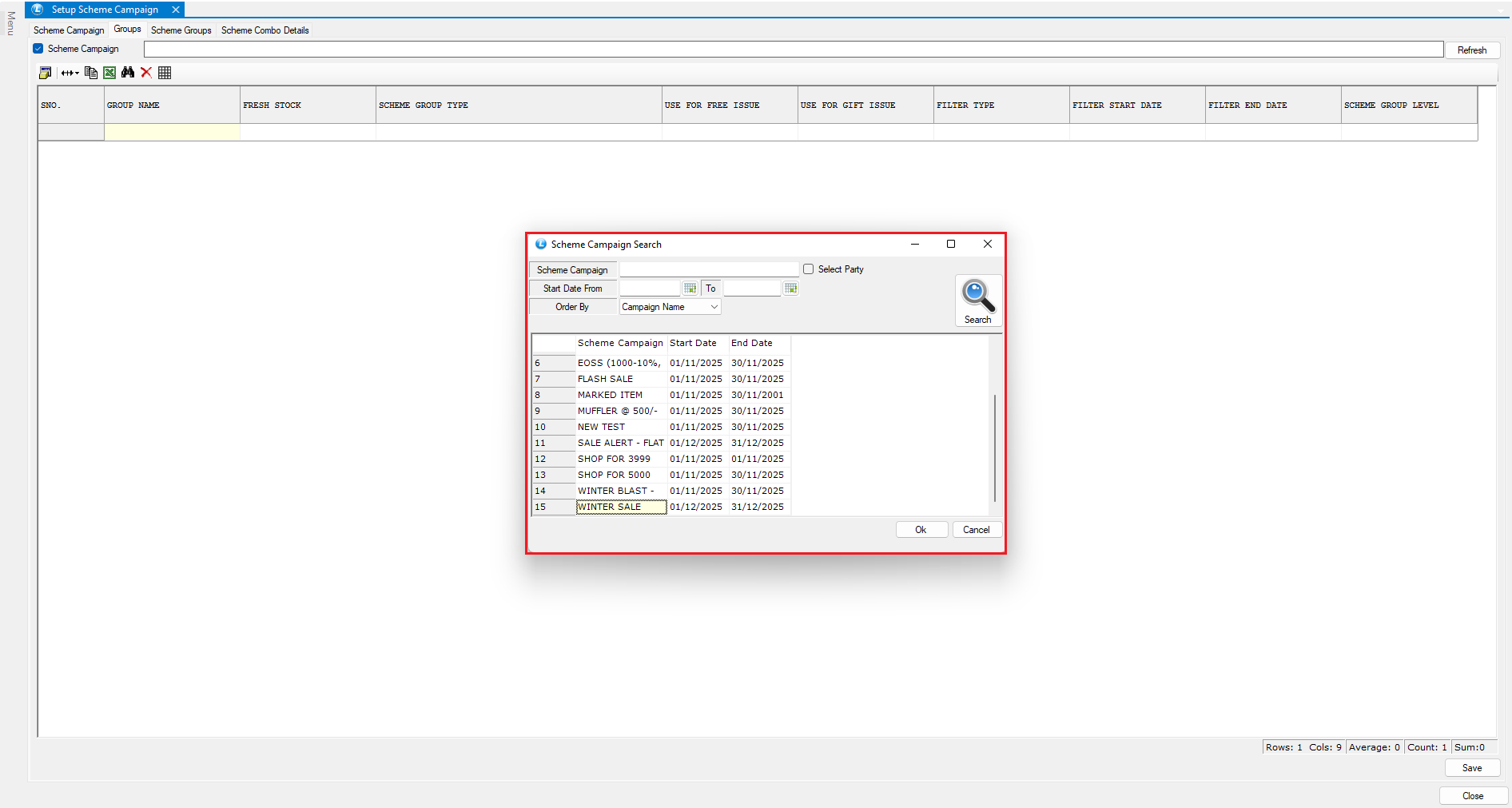Click the Scheme Campaign search text field
The height and width of the screenshot is (808, 1512).
[x=709, y=270]
